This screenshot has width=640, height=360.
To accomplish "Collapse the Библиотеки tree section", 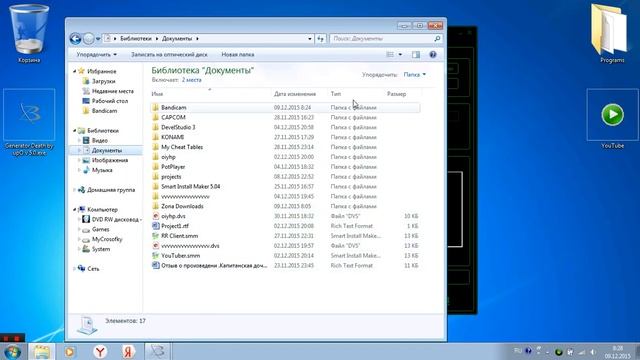I will pos(75,131).
